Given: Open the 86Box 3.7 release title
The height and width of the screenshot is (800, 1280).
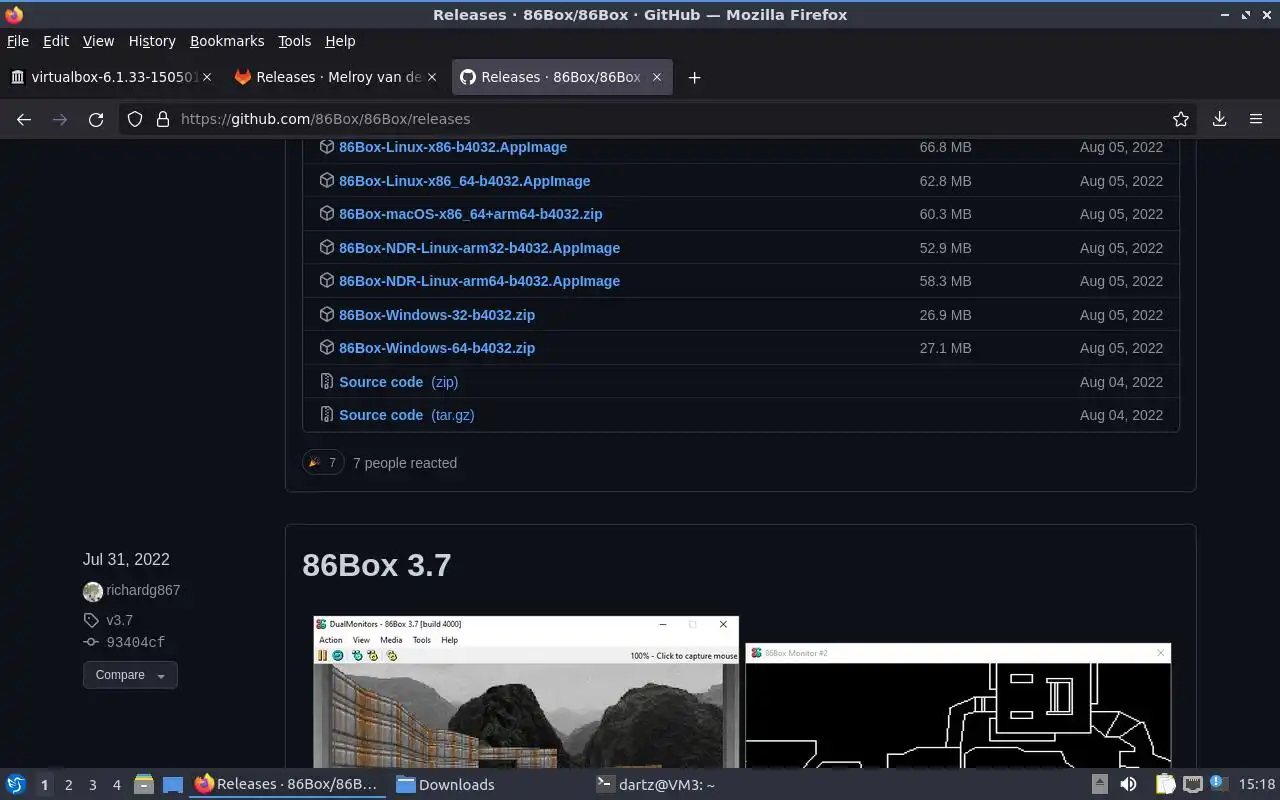Looking at the screenshot, I should (376, 565).
